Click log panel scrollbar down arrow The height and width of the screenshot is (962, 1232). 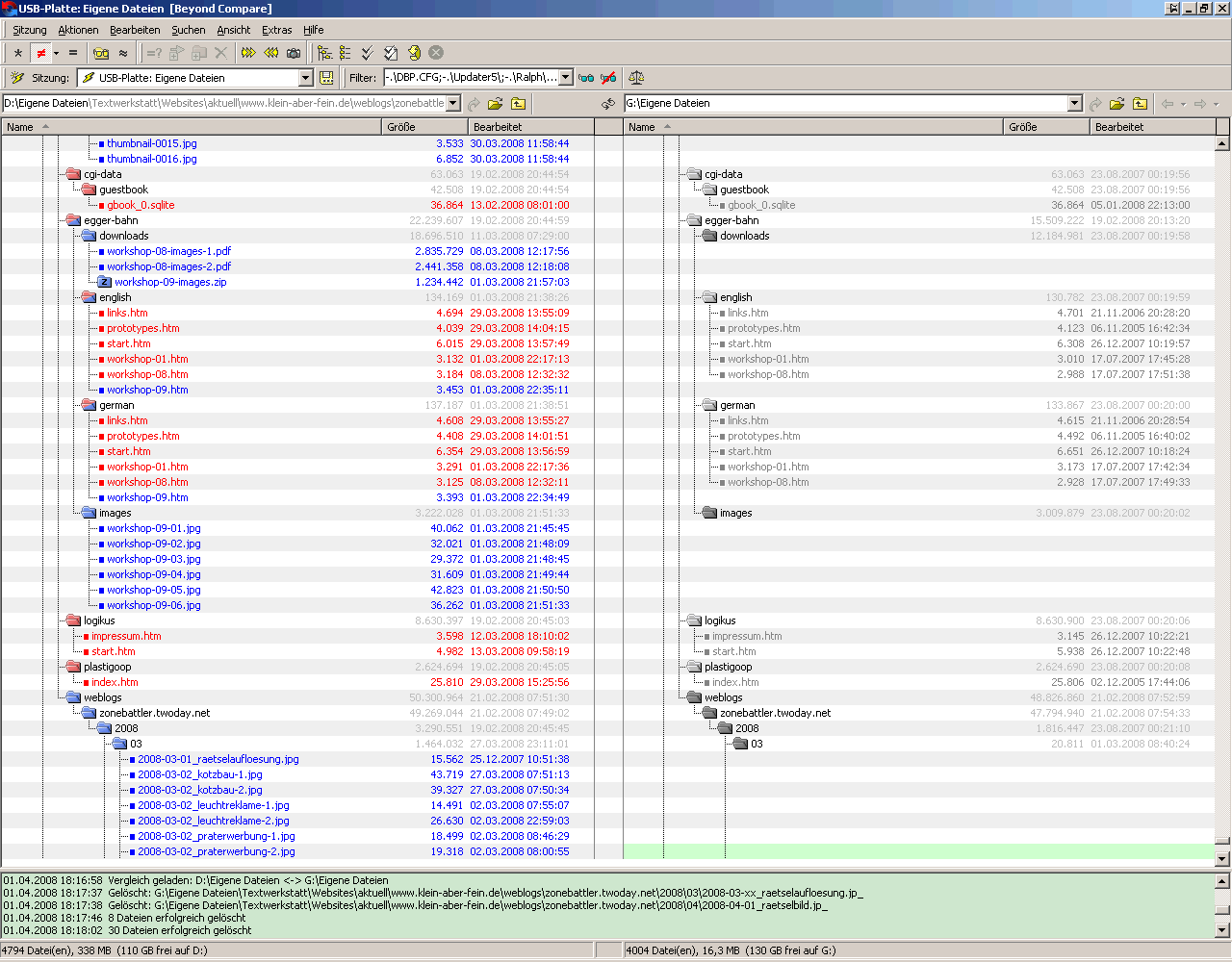tap(1222, 930)
